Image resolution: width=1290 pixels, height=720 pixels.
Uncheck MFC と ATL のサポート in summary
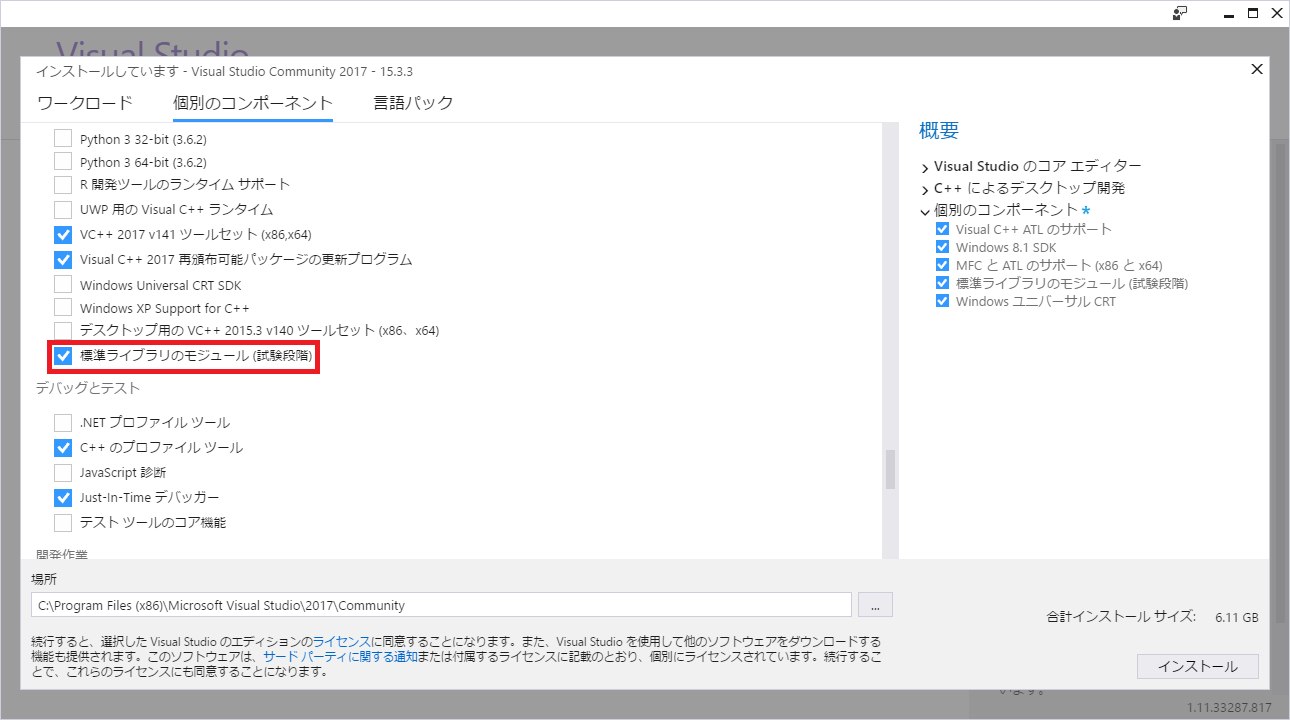click(x=942, y=265)
